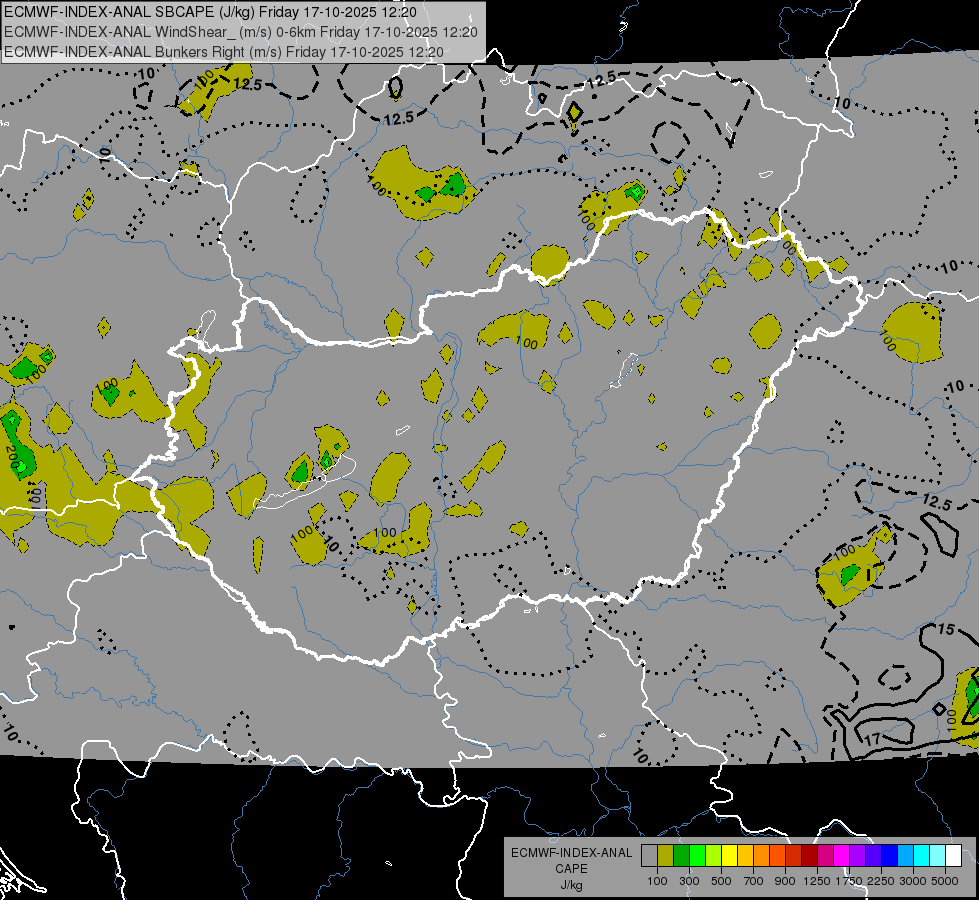979x900 pixels.
Task: Select the dark green swatch in CAPE legend
Action: (681, 856)
